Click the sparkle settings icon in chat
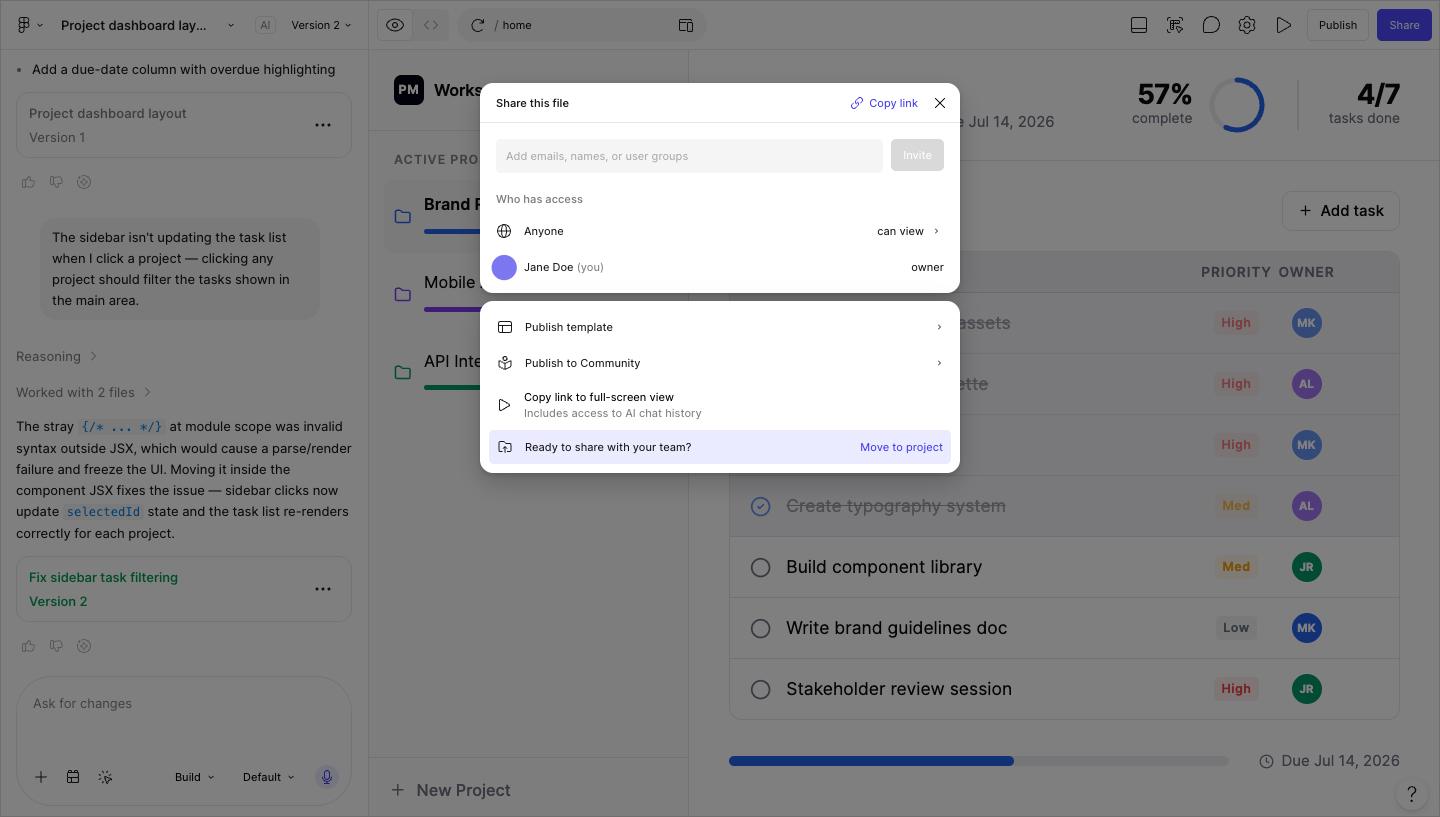 pyautogui.click(x=105, y=777)
